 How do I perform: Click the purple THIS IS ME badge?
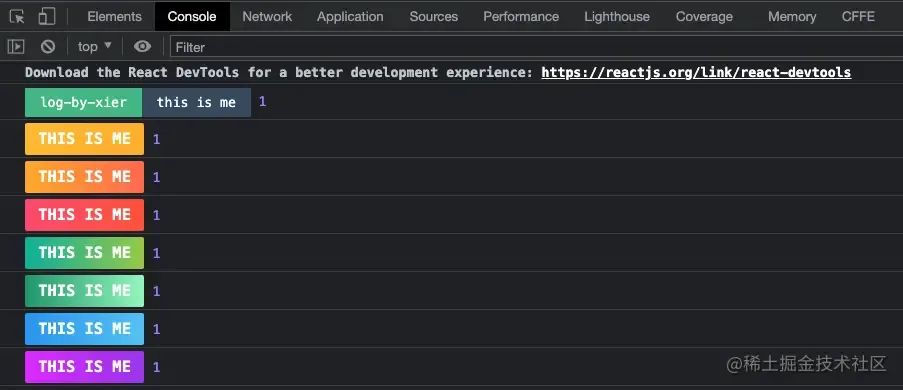pyautogui.click(x=85, y=367)
